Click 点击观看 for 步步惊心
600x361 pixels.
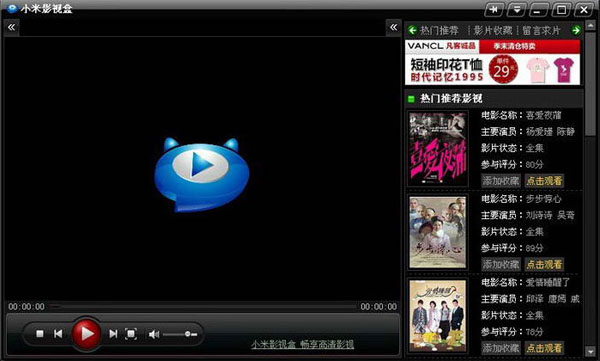pos(544,264)
